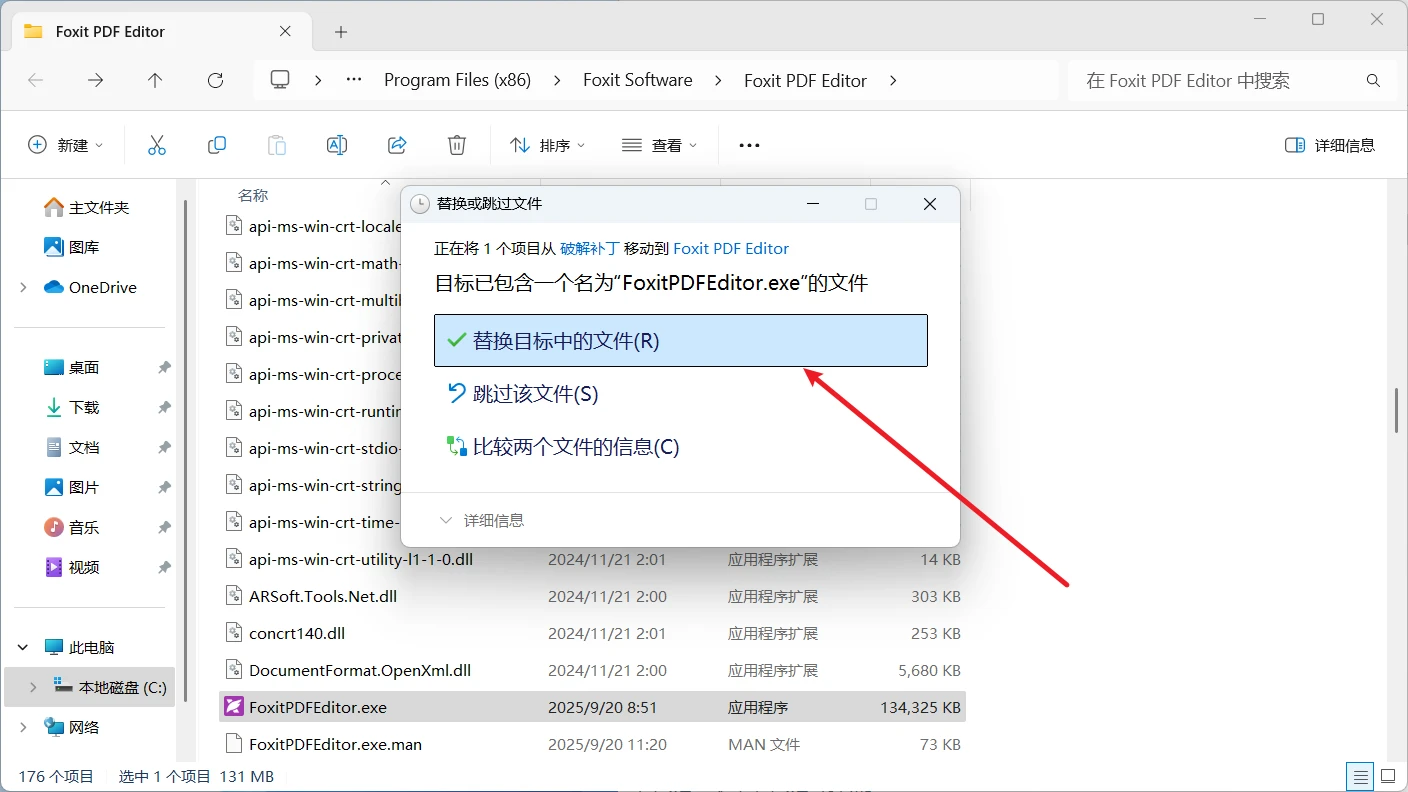Click the Copy icon in the toolbar

coord(217,145)
